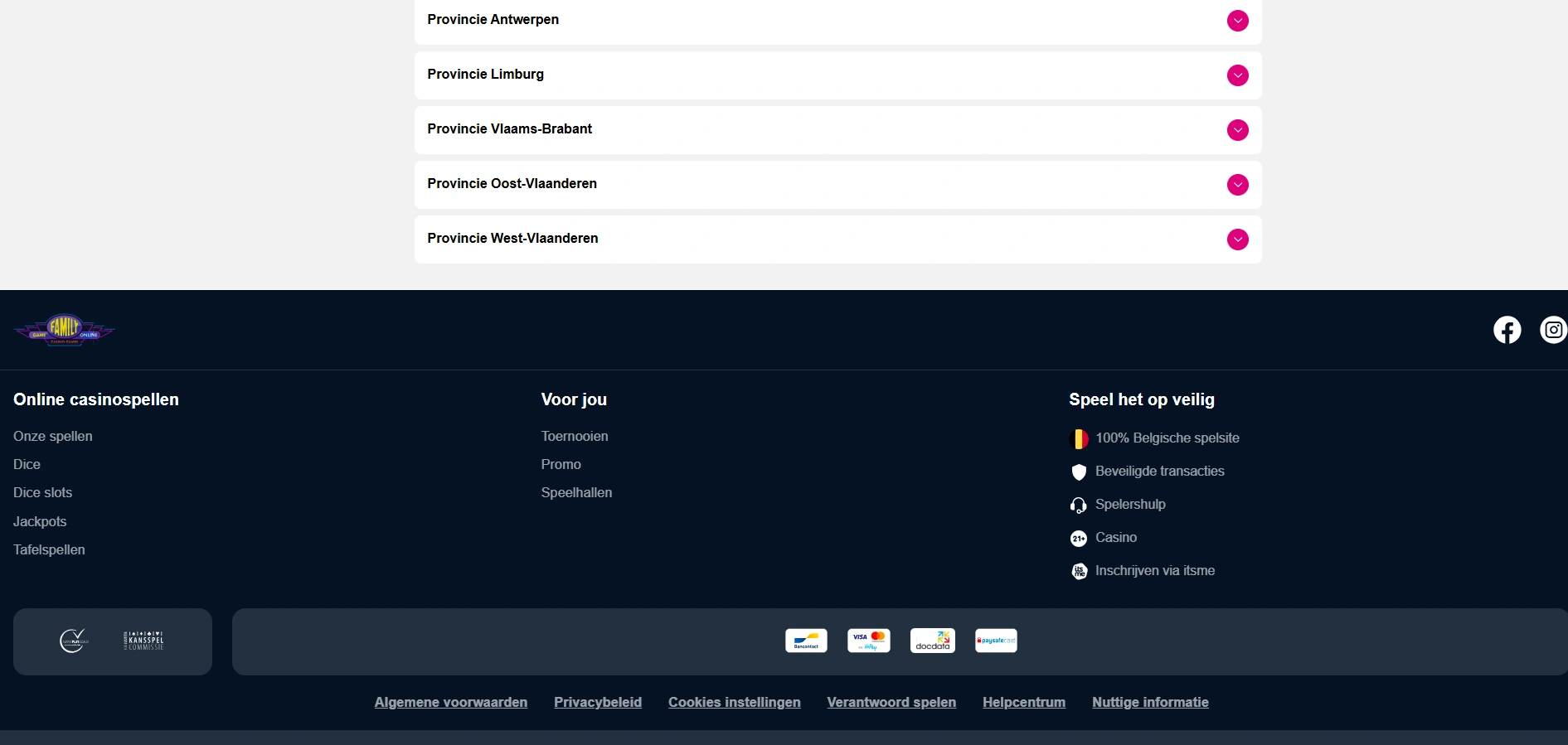Click the itsme icon
The height and width of the screenshot is (745, 1568).
1079,571
